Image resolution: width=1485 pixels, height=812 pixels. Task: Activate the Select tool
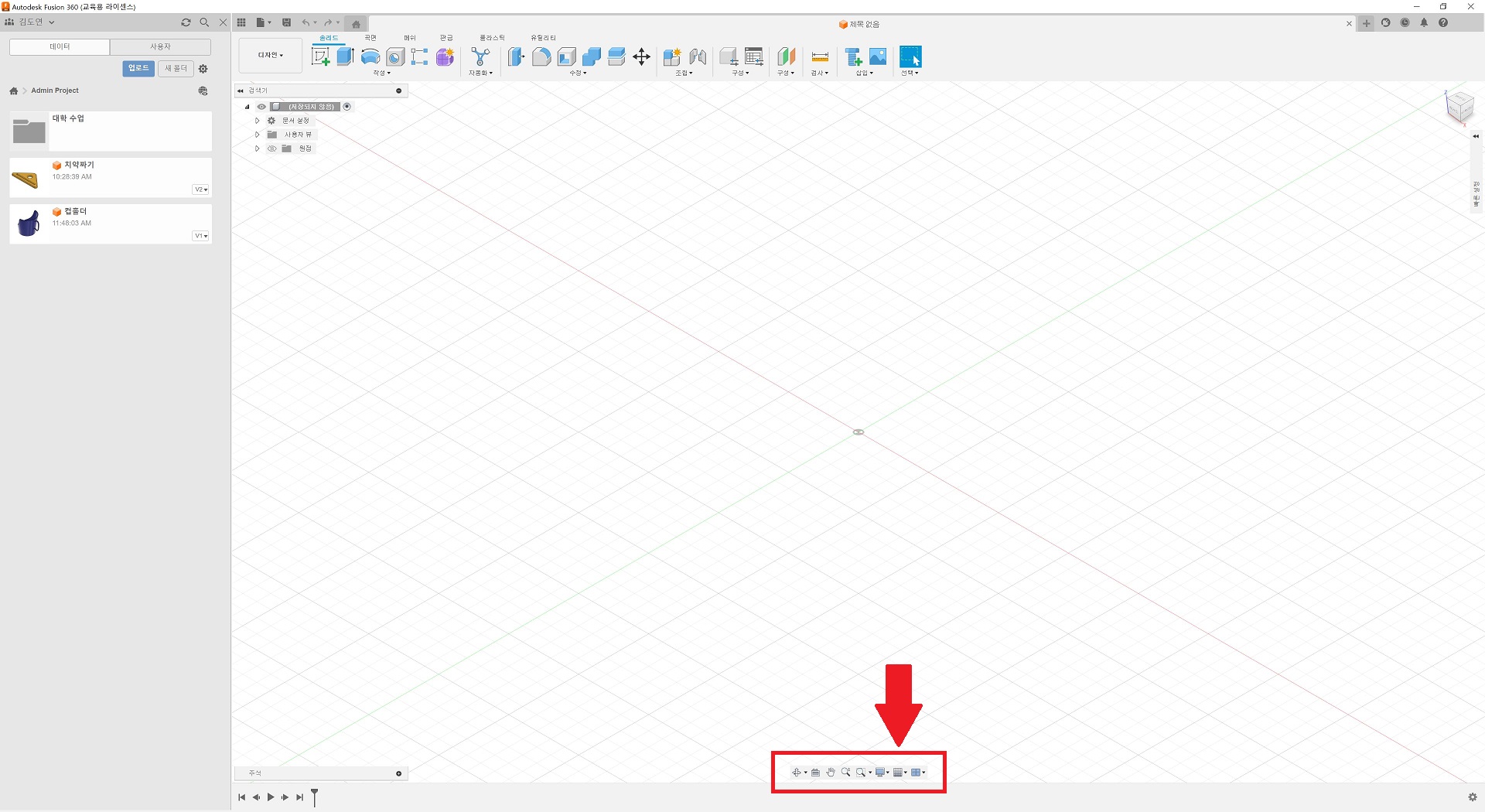(910, 56)
